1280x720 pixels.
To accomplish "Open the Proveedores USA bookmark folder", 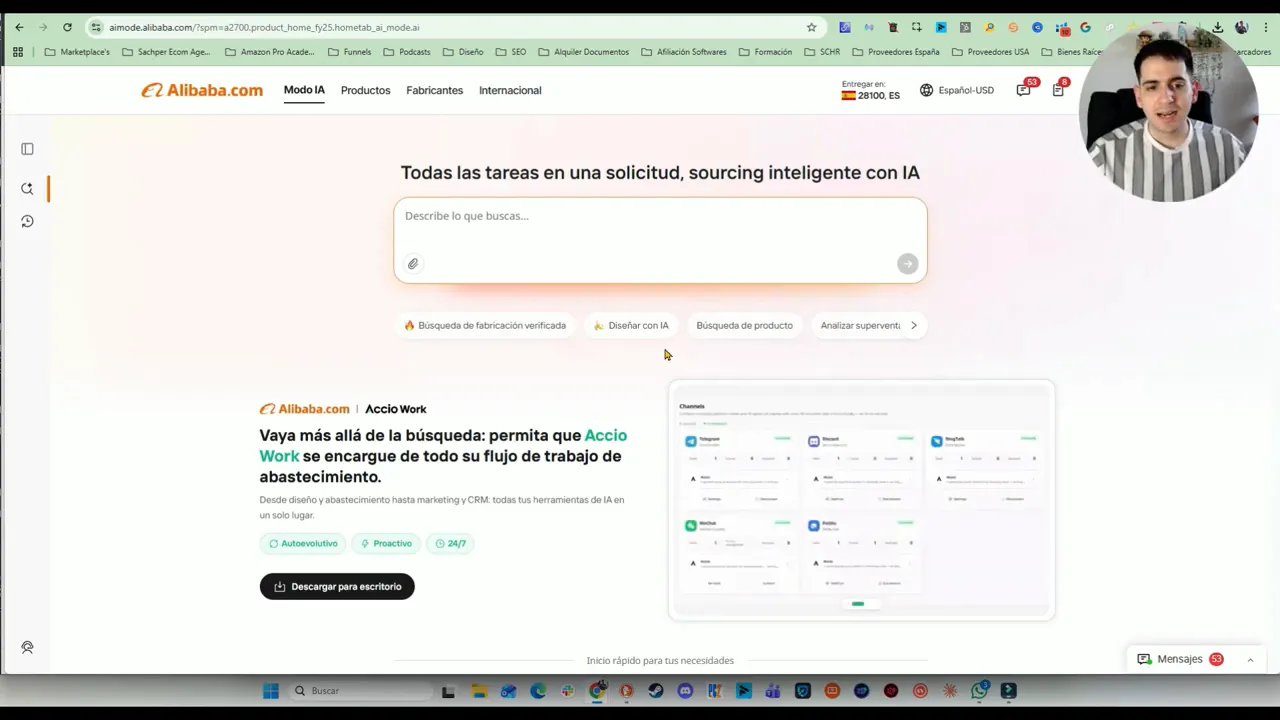I will point(990,52).
